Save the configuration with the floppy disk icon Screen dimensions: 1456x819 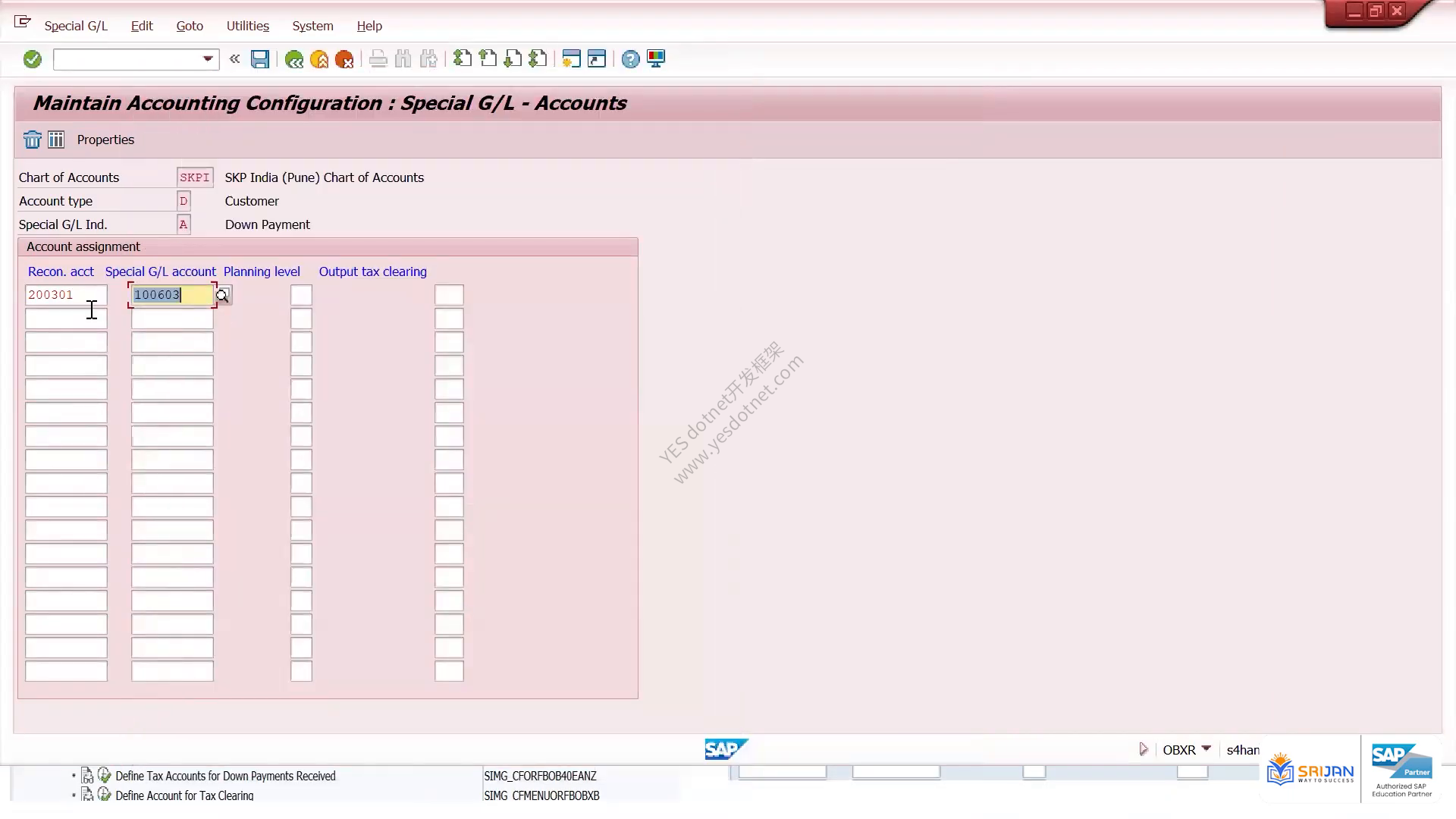(x=260, y=59)
